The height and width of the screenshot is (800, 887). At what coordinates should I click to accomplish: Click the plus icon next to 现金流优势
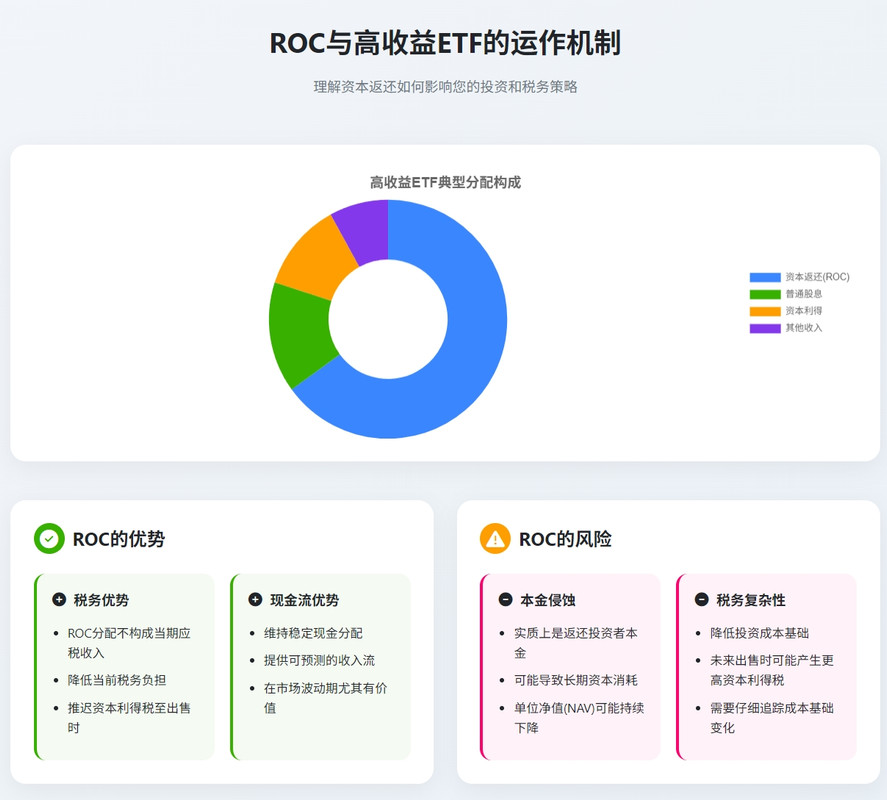click(x=255, y=599)
